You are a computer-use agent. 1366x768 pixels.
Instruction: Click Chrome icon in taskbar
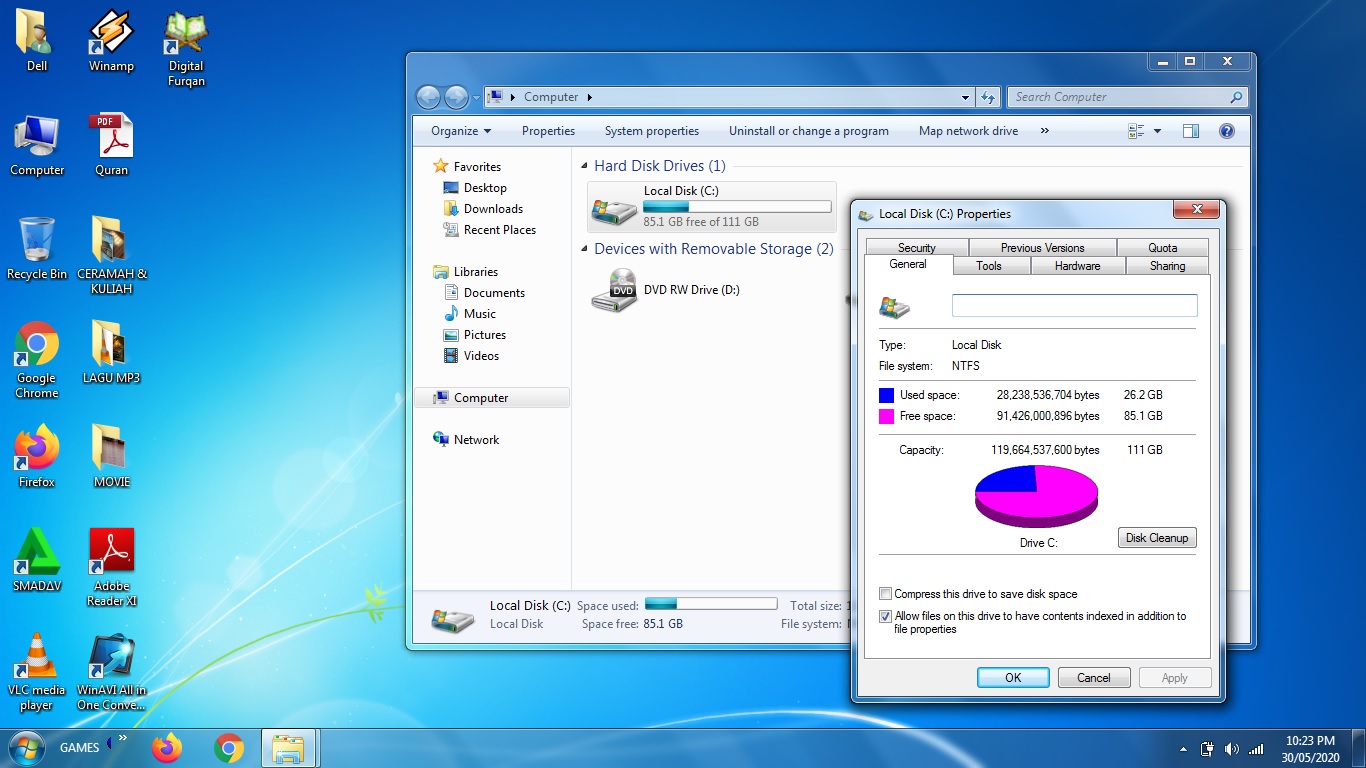click(229, 748)
